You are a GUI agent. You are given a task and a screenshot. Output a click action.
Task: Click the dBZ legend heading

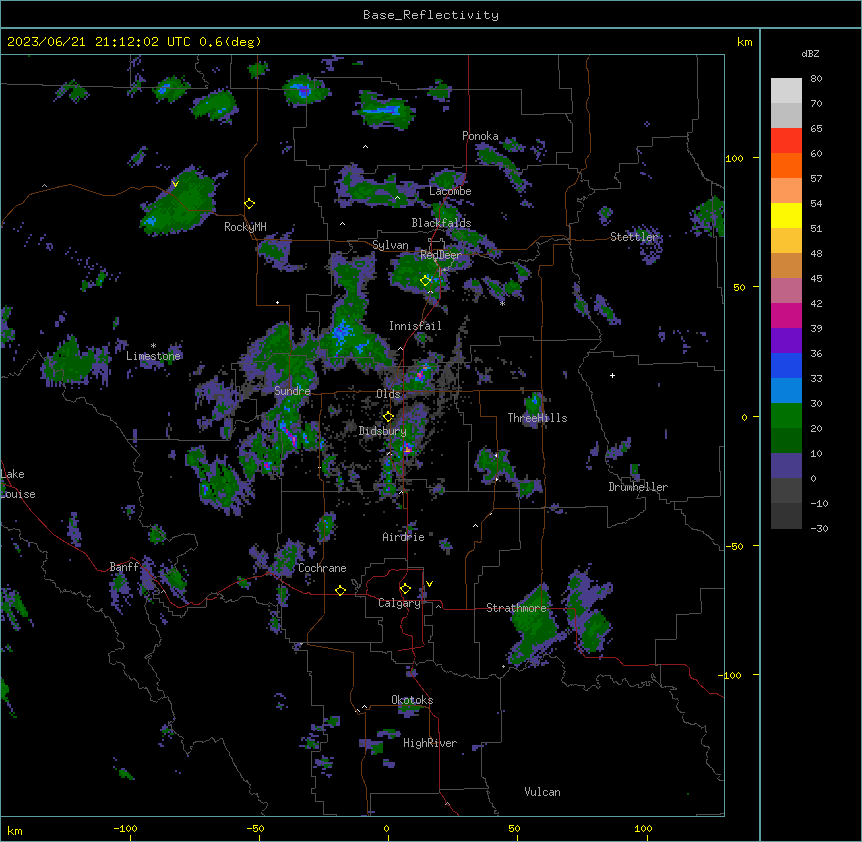click(810, 53)
